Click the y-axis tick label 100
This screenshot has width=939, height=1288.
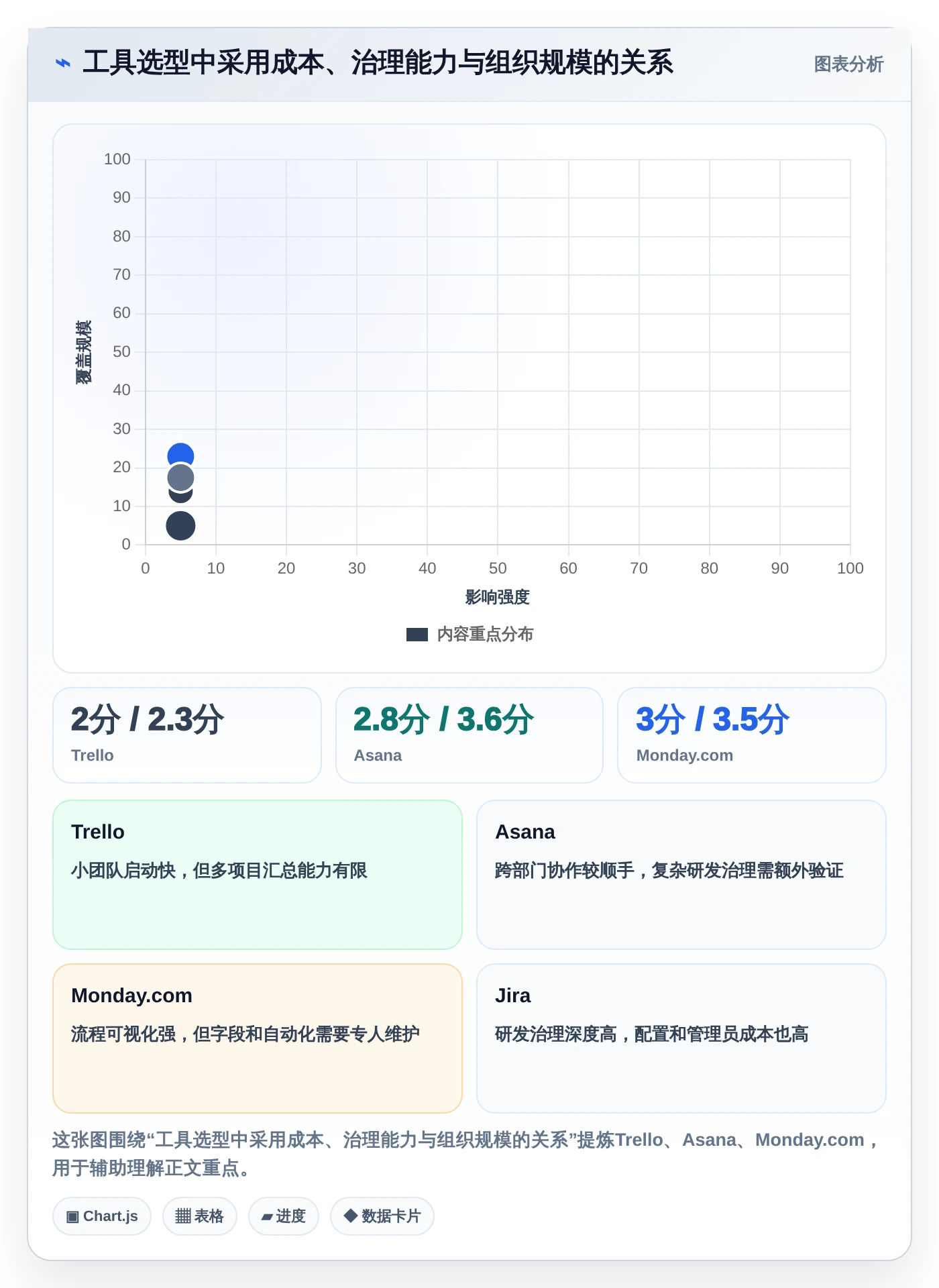point(117,160)
